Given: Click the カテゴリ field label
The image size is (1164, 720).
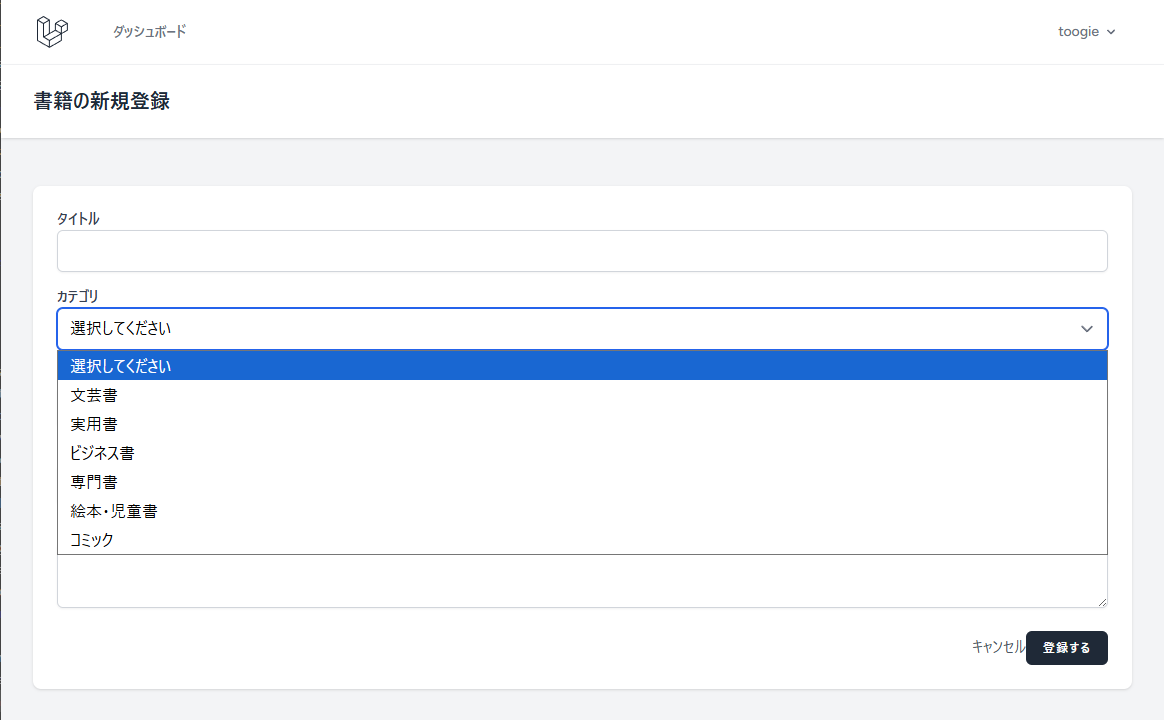Looking at the screenshot, I should pos(77,296).
